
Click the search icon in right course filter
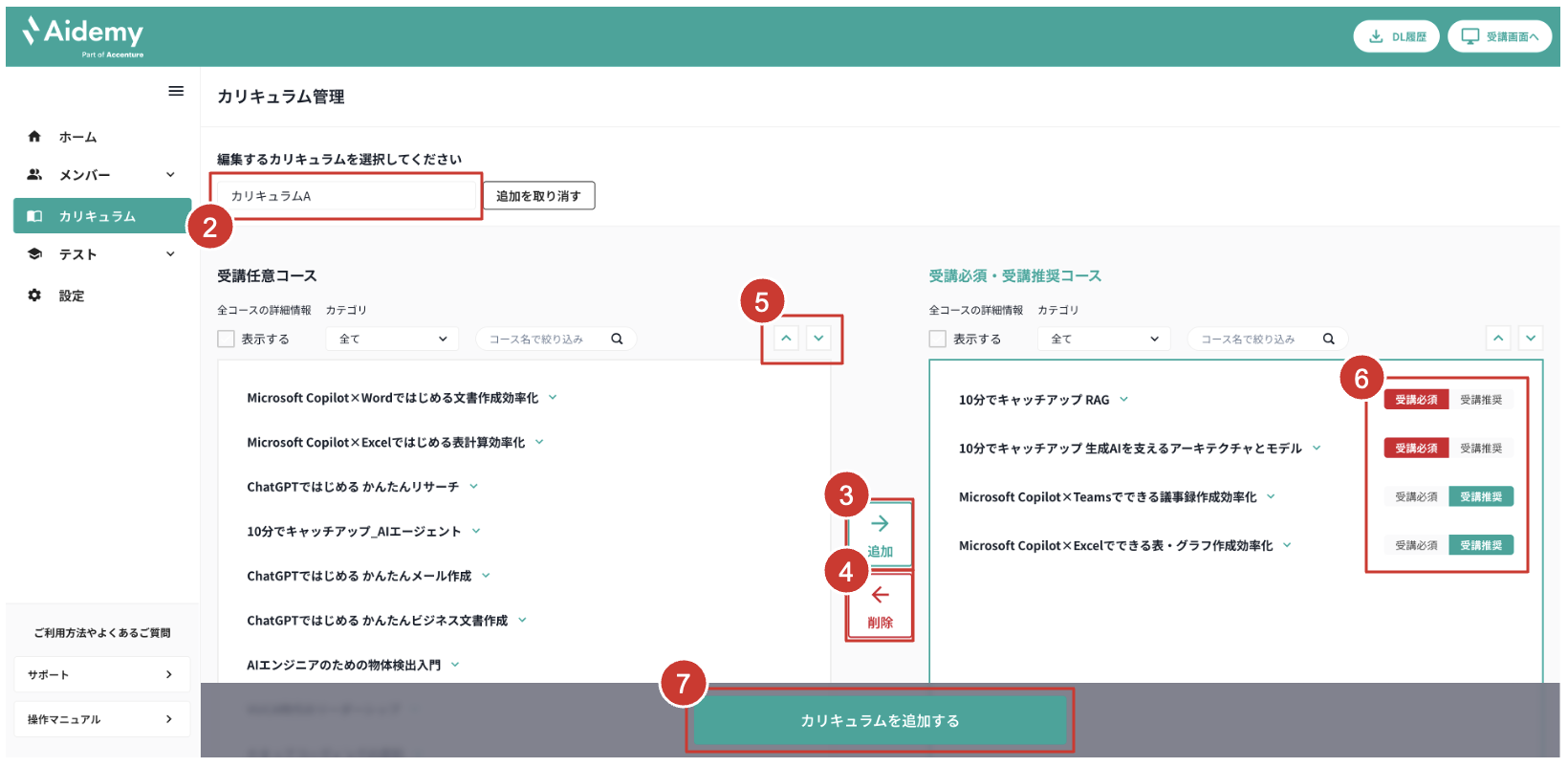(x=1328, y=339)
